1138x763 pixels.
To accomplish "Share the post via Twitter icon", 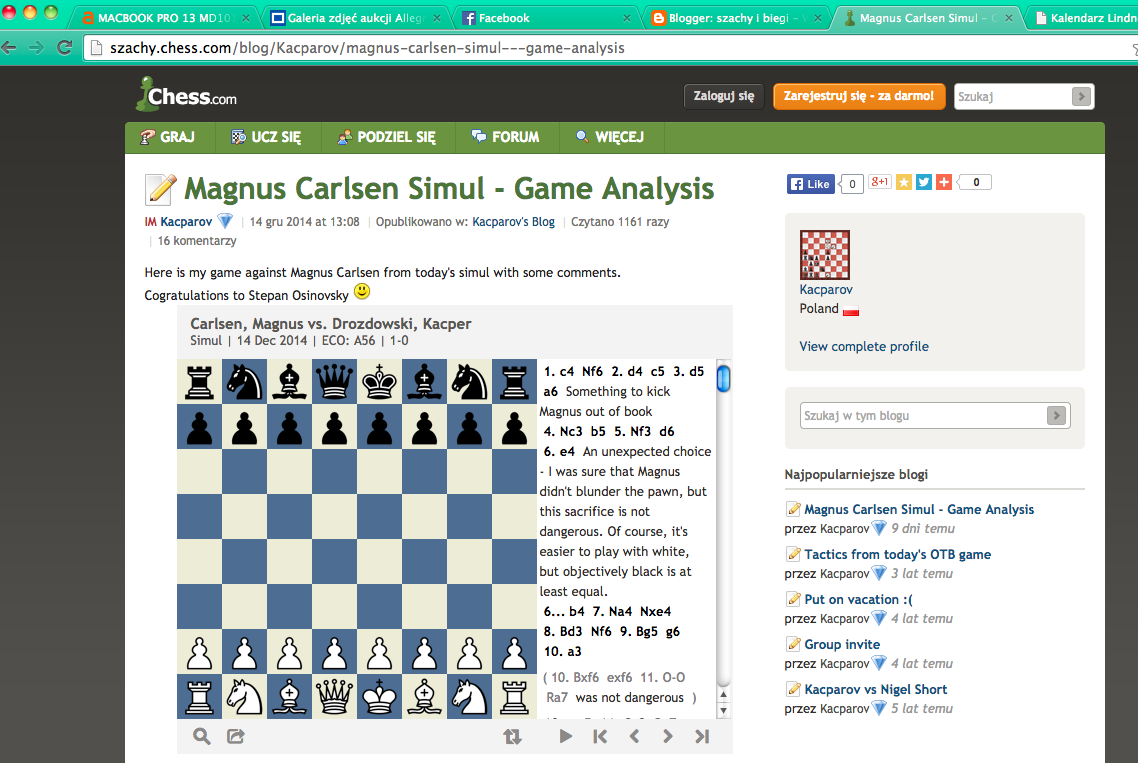I will click(923, 182).
